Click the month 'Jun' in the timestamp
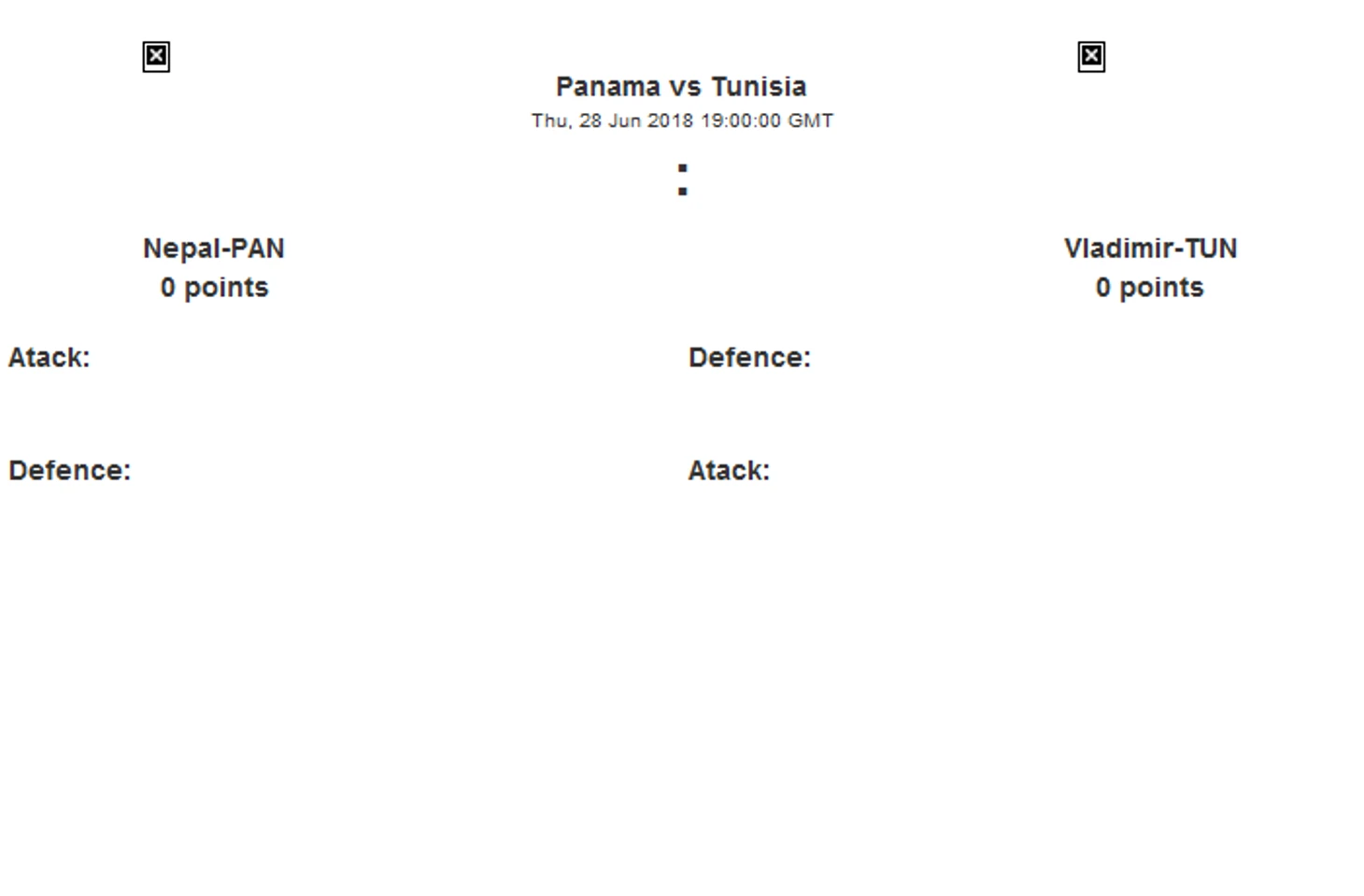 625,121
